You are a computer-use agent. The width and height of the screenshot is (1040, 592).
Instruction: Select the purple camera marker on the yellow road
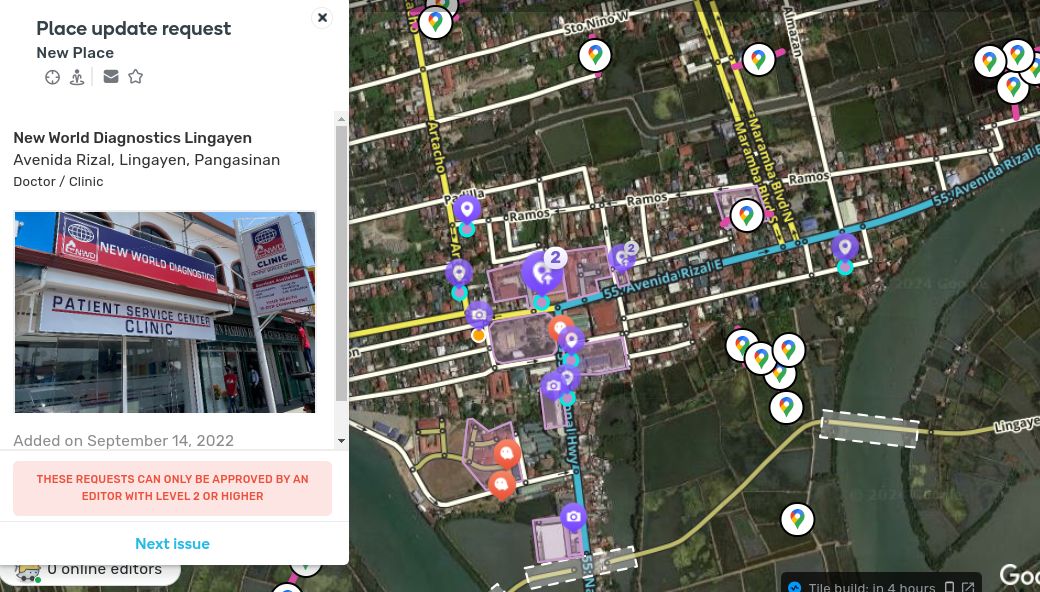coord(479,314)
